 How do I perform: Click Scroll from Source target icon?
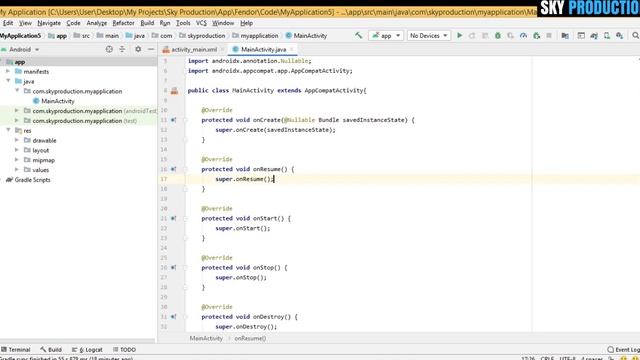(x=109, y=49)
